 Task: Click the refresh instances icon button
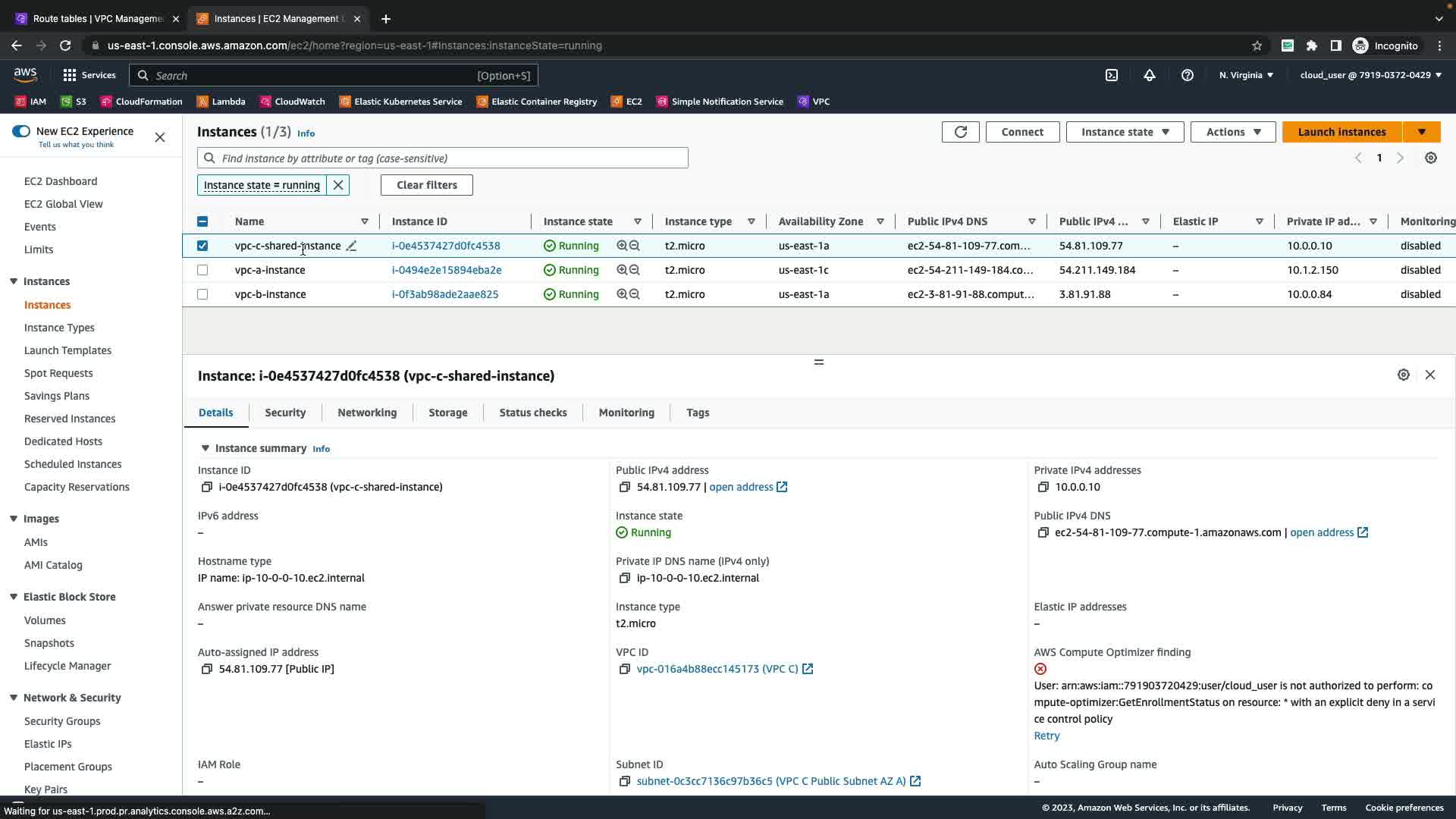[960, 132]
